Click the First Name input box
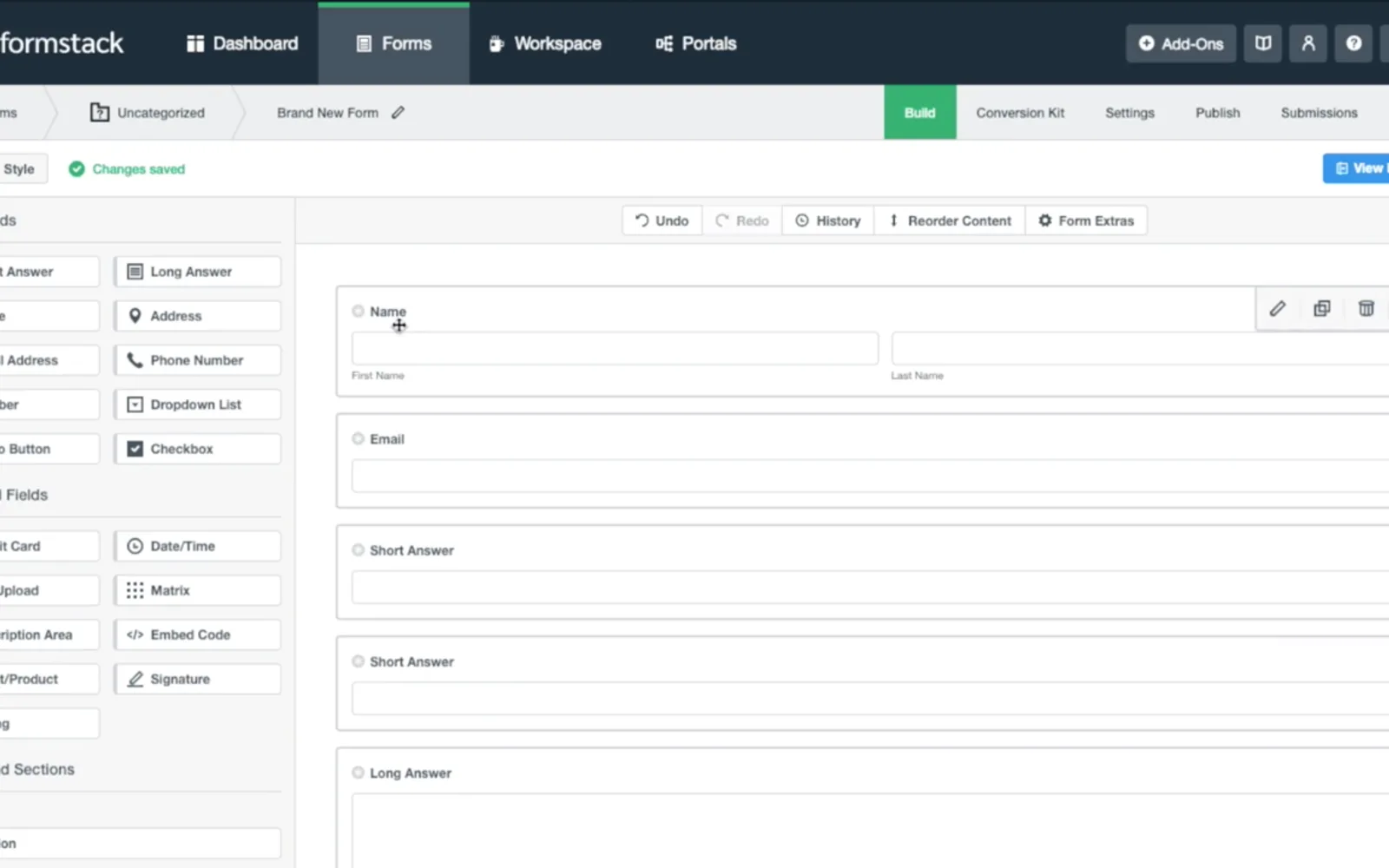Image resolution: width=1389 pixels, height=868 pixels. [615, 348]
